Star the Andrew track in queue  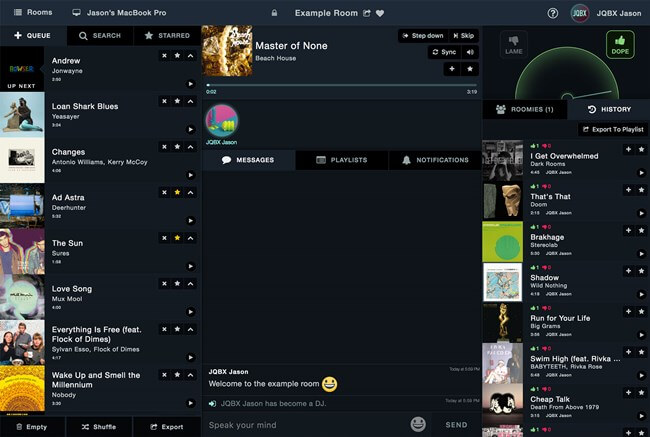point(177,56)
